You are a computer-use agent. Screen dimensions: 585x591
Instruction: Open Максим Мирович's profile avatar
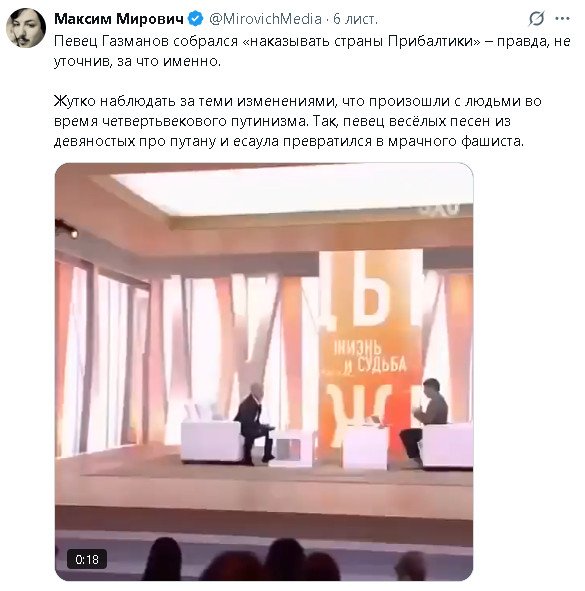tap(26, 28)
